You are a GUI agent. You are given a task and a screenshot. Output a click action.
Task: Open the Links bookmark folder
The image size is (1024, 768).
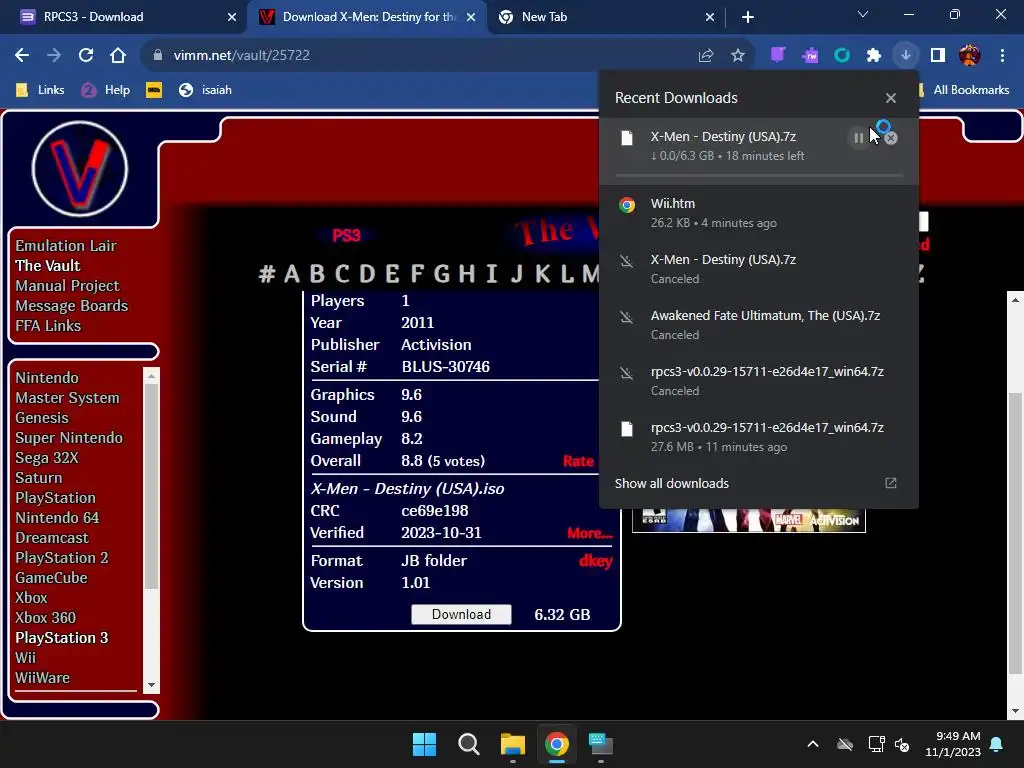(x=40, y=90)
